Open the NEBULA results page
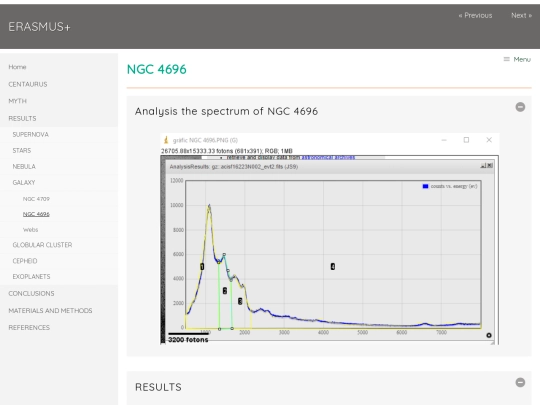The width and height of the screenshot is (540, 405). pos(24,167)
